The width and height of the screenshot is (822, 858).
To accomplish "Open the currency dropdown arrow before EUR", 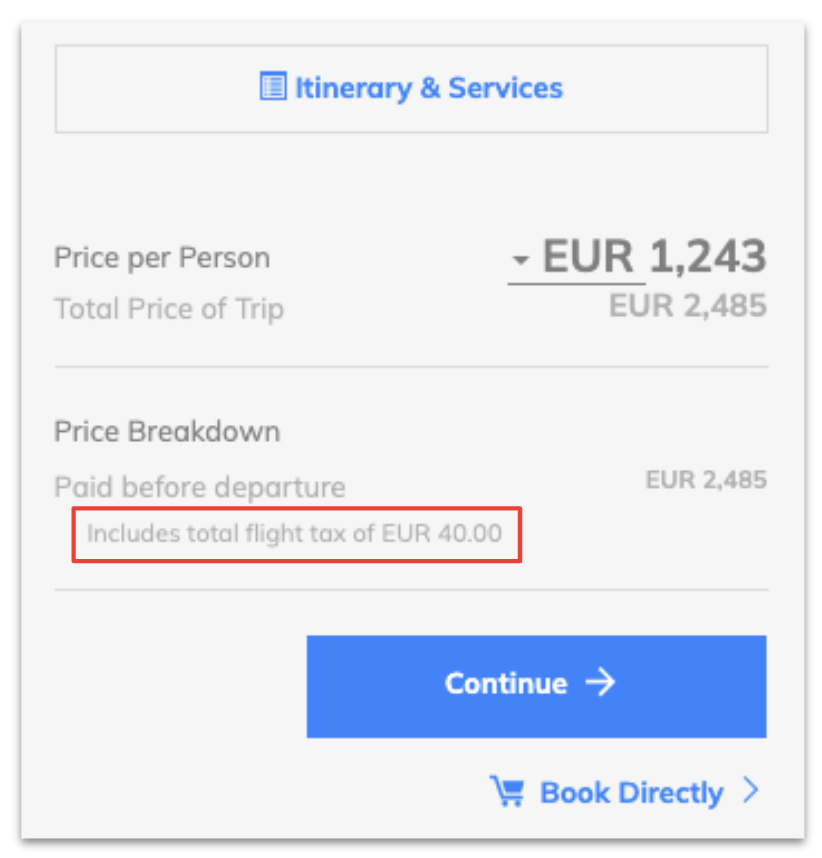I will 520,259.
